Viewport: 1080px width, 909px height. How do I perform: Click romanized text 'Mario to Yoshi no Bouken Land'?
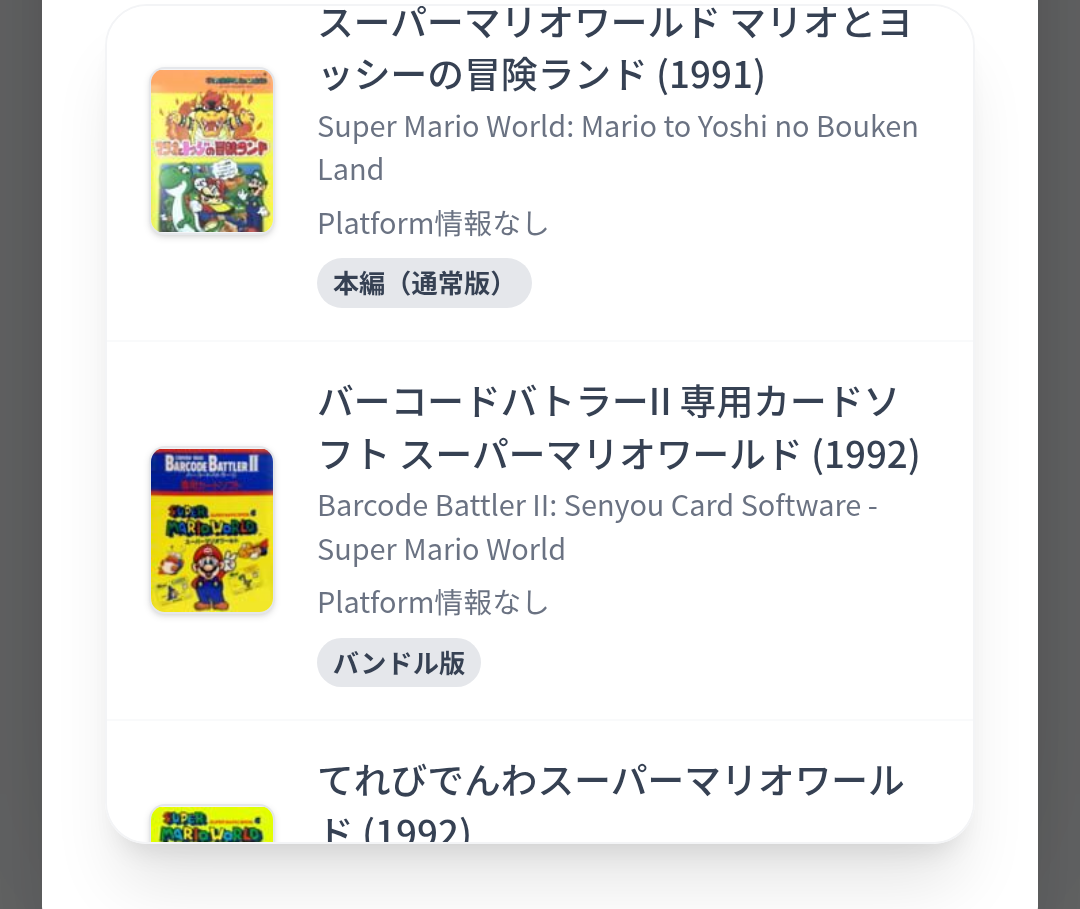[617, 147]
